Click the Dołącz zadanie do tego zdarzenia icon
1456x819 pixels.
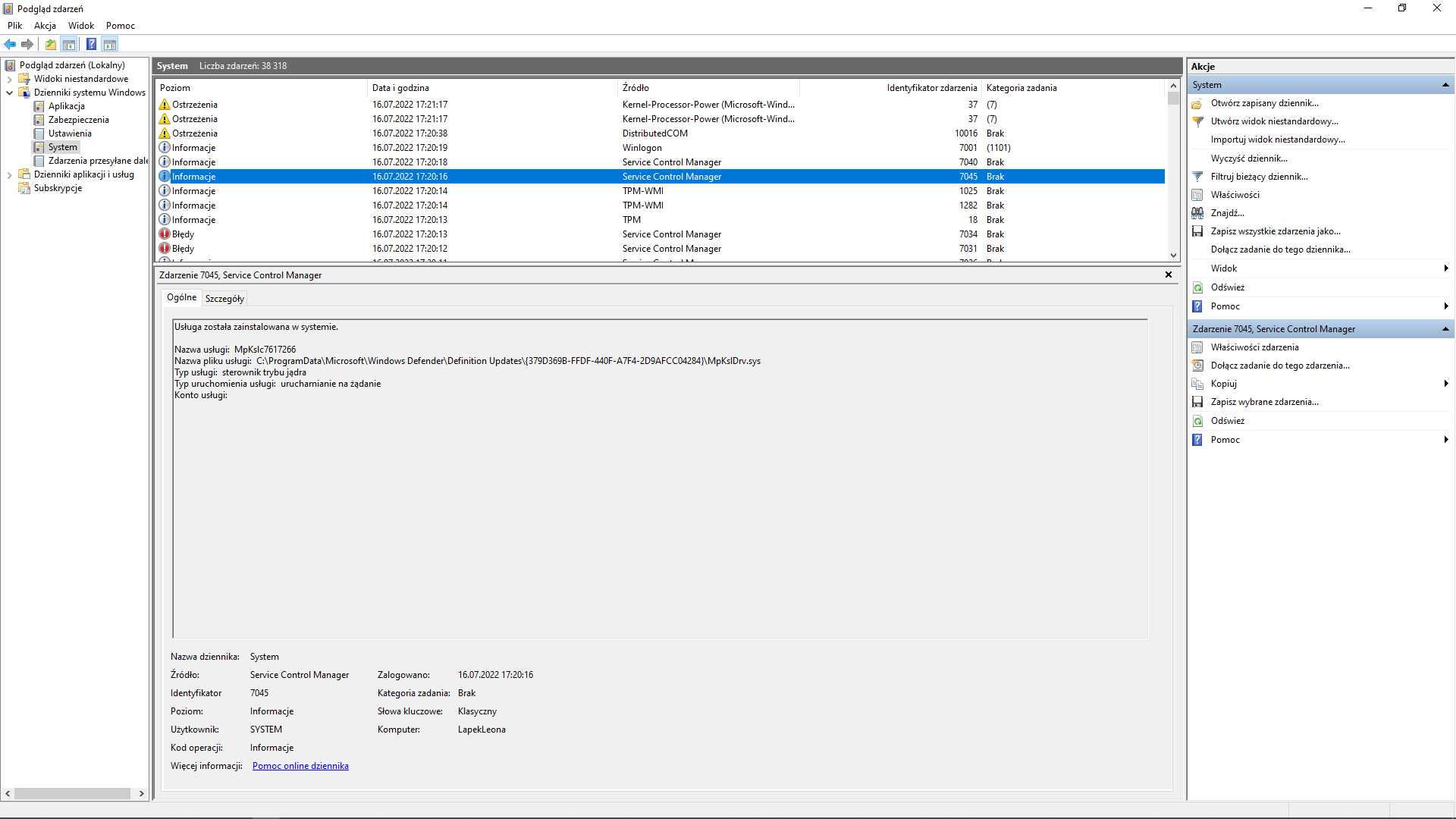pos(1197,366)
